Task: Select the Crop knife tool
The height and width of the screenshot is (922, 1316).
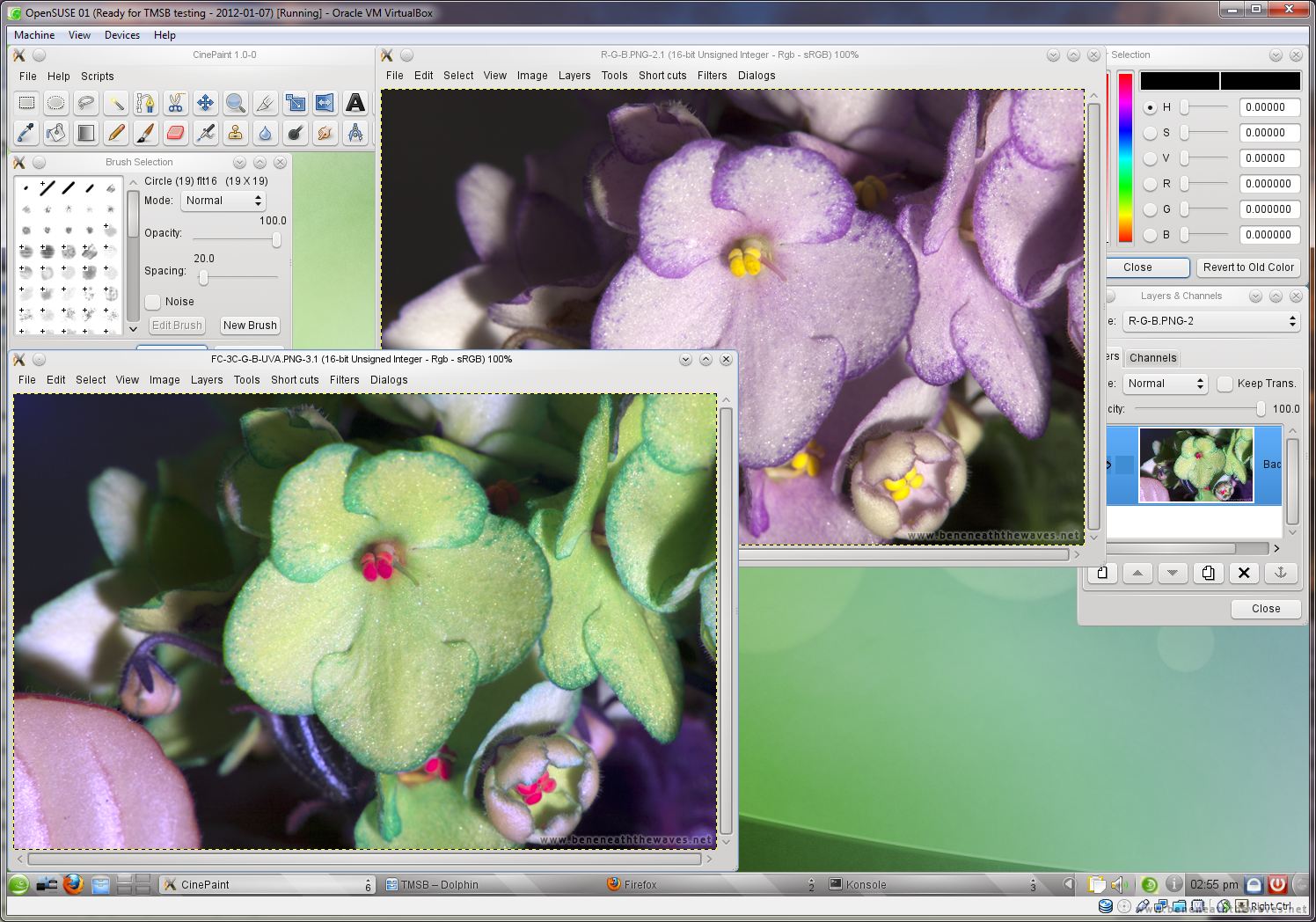Action: pyautogui.click(x=266, y=103)
